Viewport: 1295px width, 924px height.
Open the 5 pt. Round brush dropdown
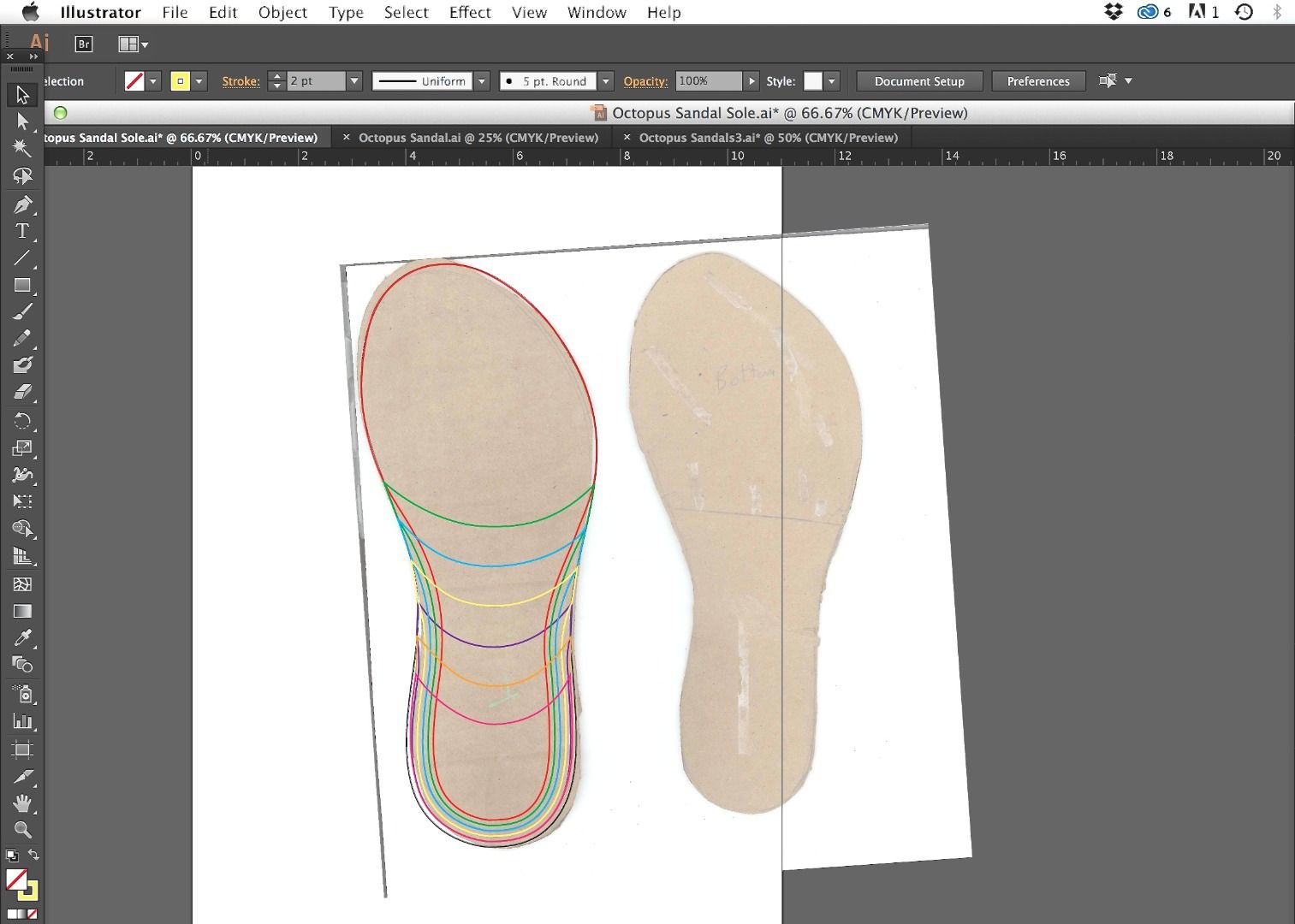click(x=605, y=81)
